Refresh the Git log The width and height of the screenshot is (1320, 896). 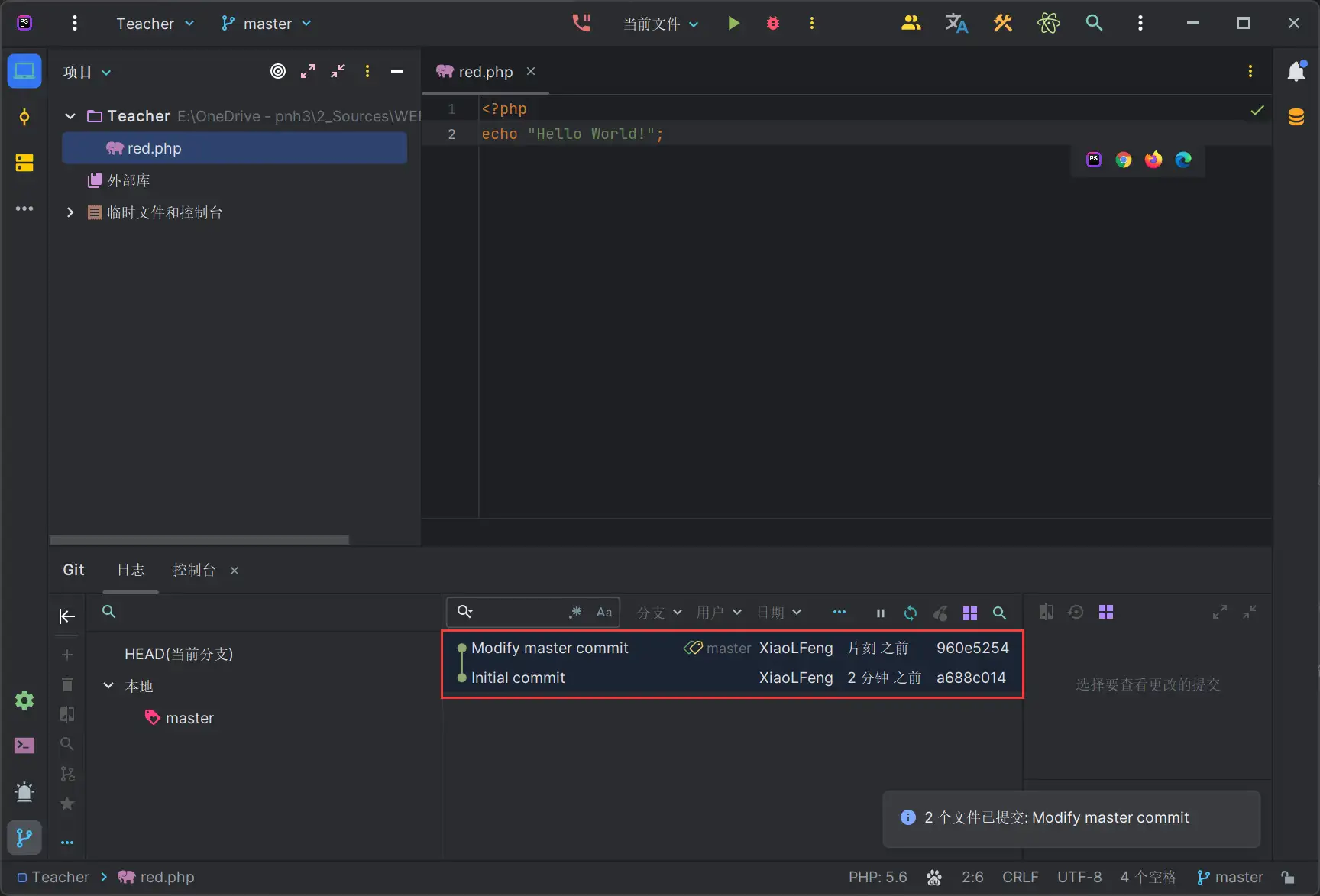click(x=911, y=613)
